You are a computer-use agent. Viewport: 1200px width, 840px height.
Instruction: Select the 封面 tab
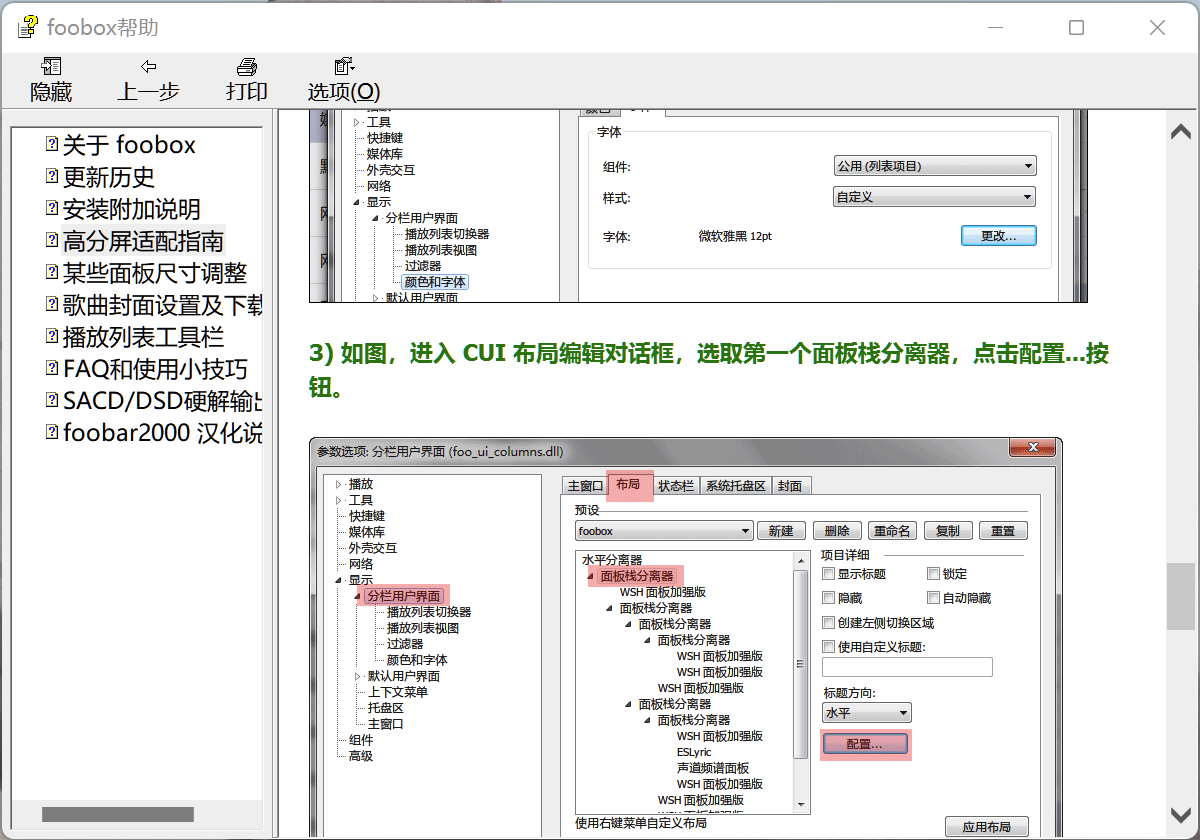(x=790, y=485)
